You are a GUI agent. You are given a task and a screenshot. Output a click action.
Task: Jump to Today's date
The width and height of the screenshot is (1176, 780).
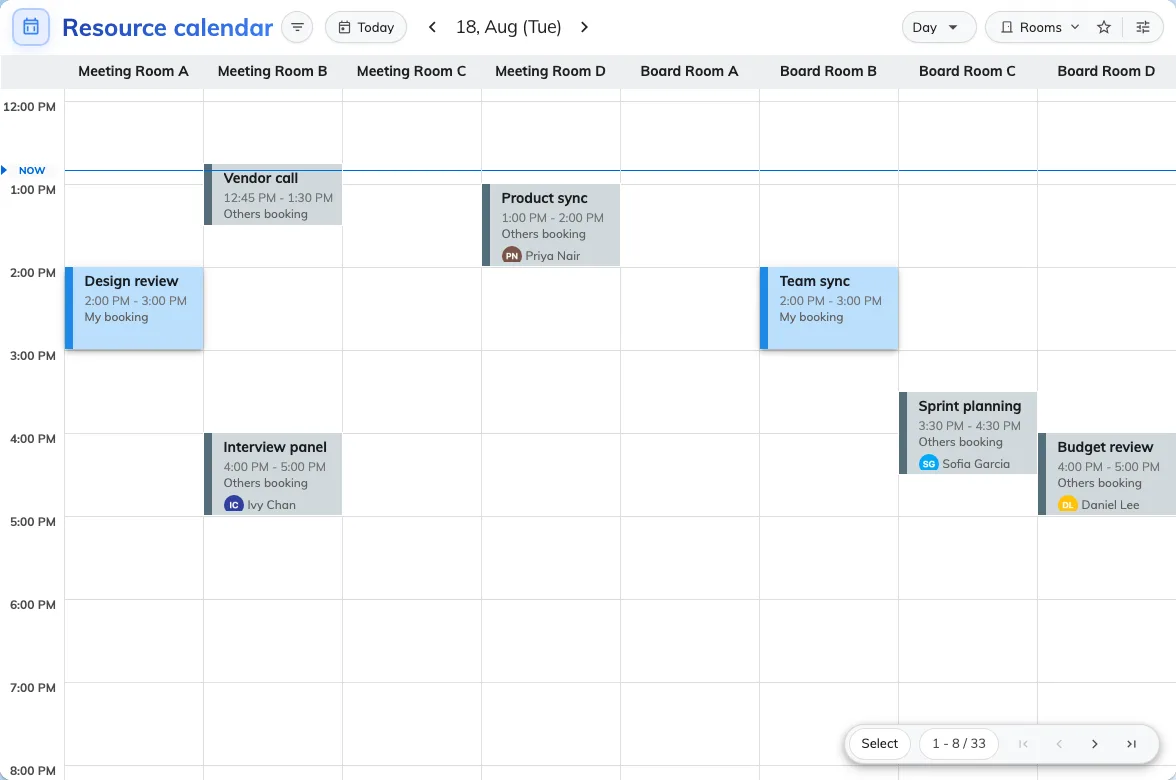click(366, 27)
